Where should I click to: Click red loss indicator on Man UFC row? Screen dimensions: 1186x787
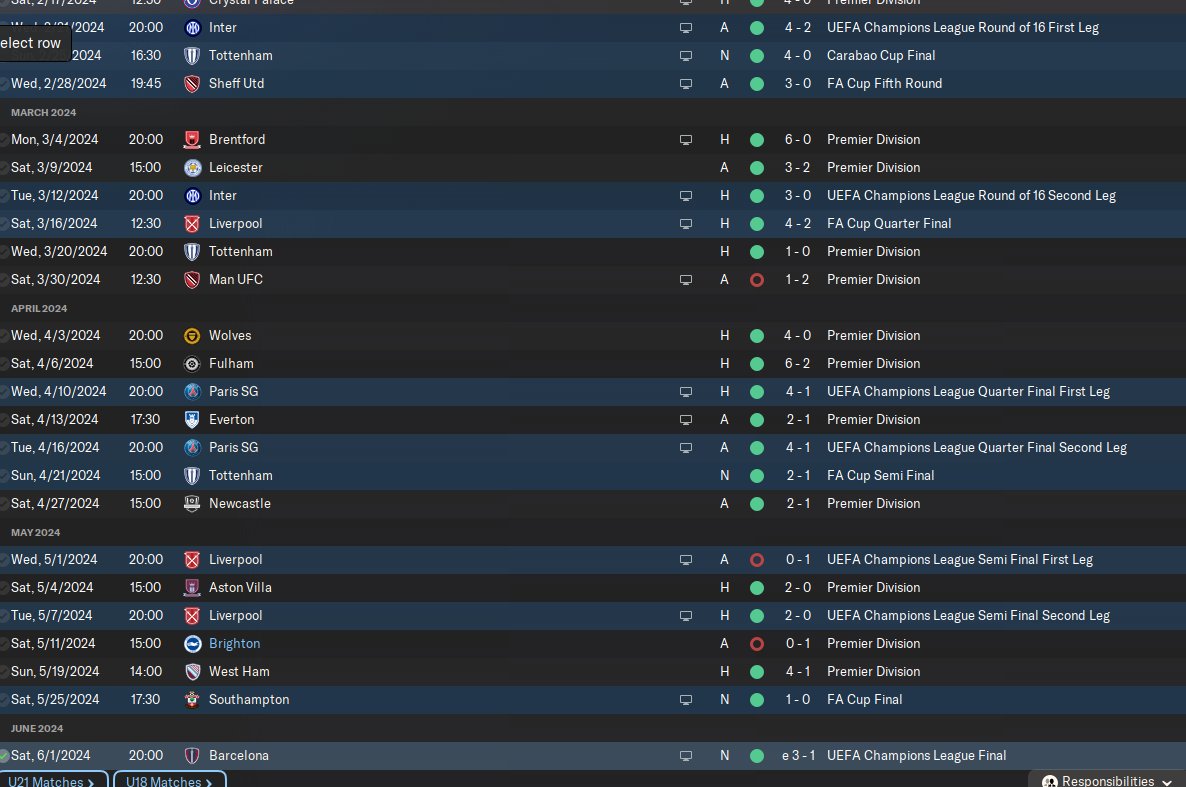756,279
